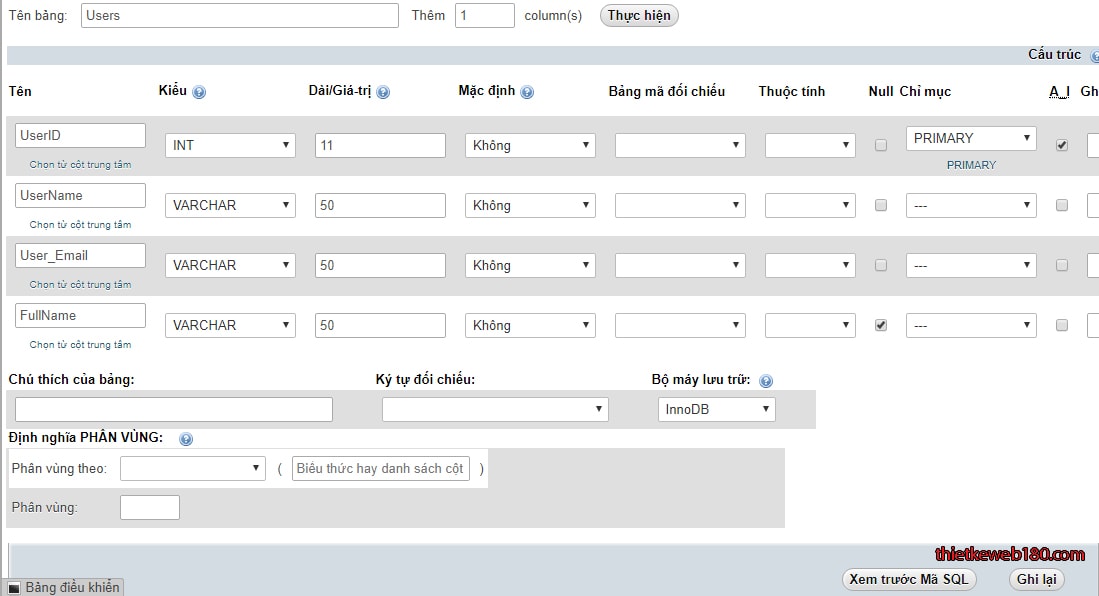Click the Tên bảng field containing Users
This screenshot has height=596, width=1099.
click(x=240, y=16)
